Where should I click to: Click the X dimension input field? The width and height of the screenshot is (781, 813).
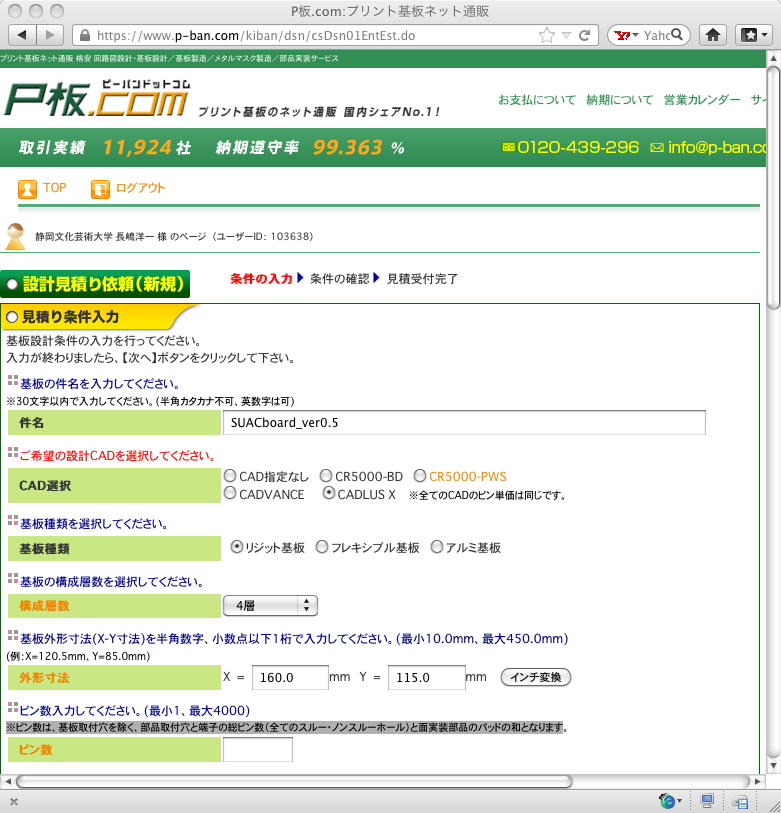(x=290, y=677)
